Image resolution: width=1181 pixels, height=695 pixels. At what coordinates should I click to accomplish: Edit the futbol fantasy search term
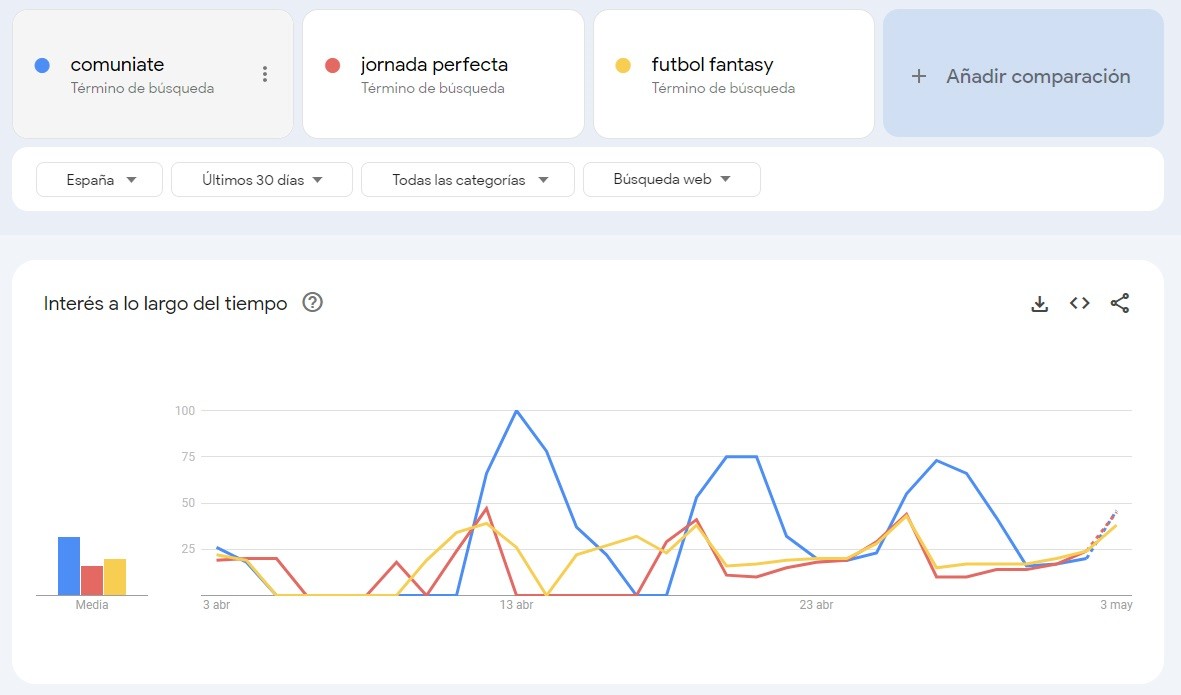[x=712, y=65]
